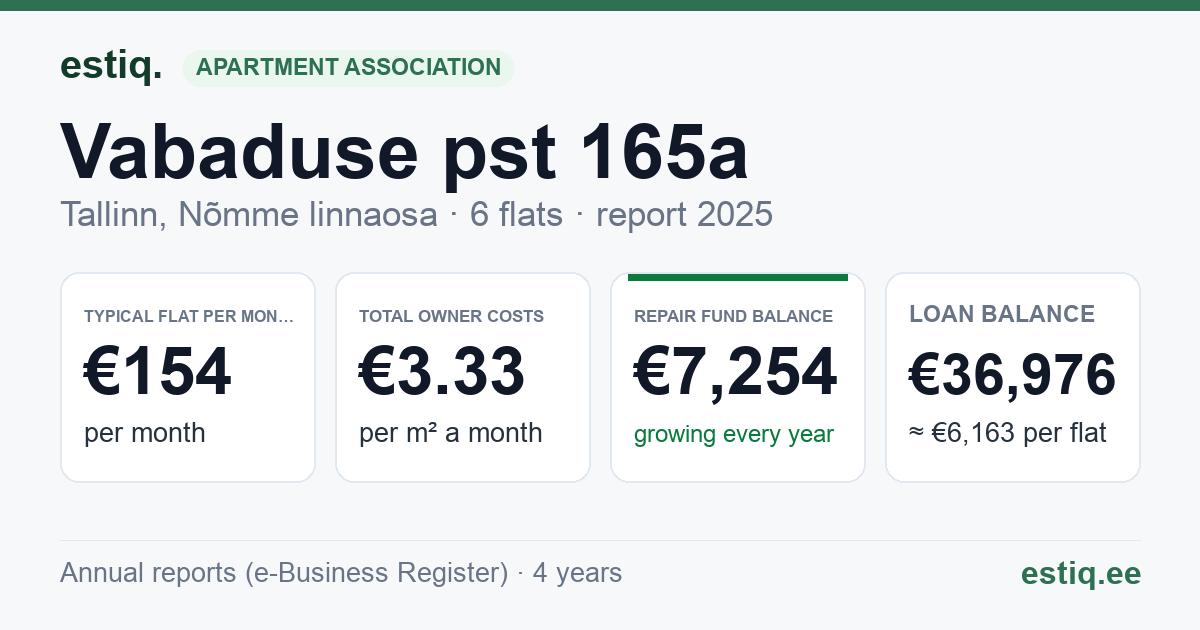
Task: Click '≈ €6,163 per flat' text
Action: pos(1008,434)
